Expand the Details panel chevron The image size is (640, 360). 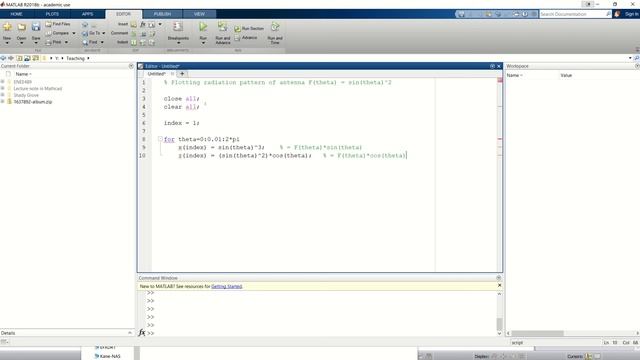point(130,333)
